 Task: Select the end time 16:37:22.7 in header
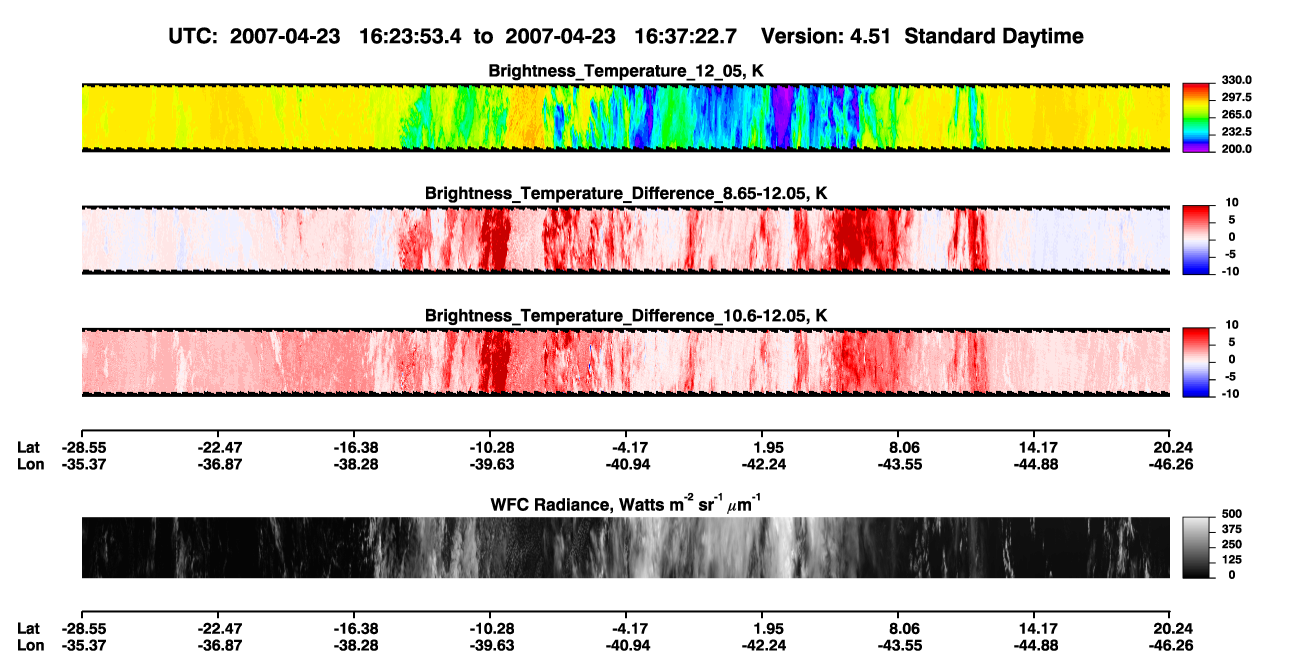(x=685, y=36)
